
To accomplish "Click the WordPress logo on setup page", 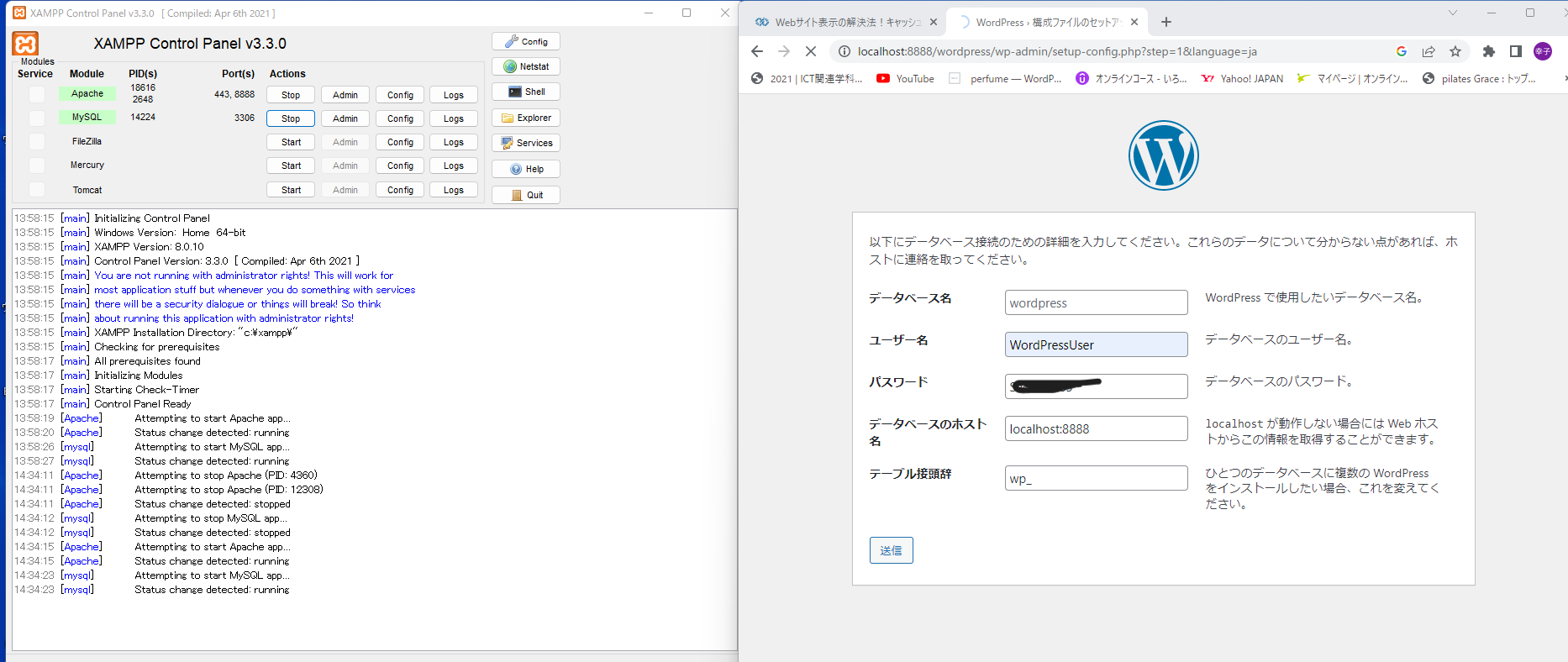I will 1163,155.
